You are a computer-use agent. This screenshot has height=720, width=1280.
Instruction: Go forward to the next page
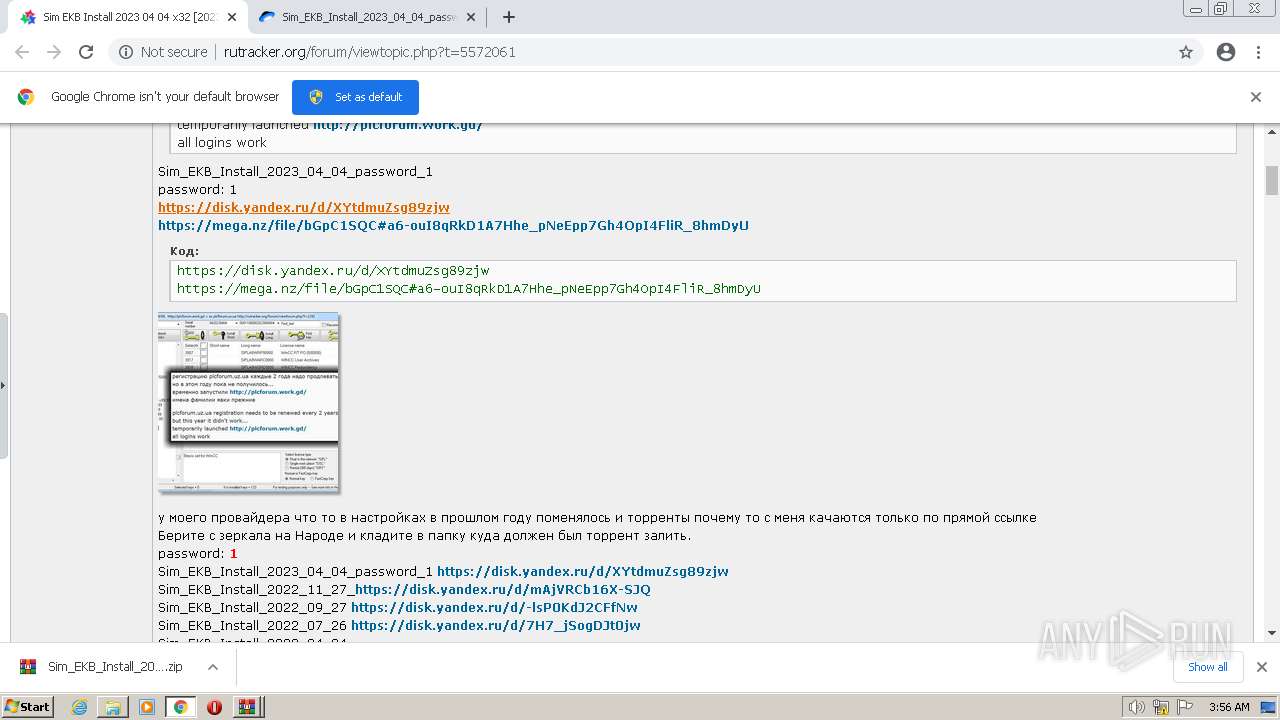click(x=54, y=52)
